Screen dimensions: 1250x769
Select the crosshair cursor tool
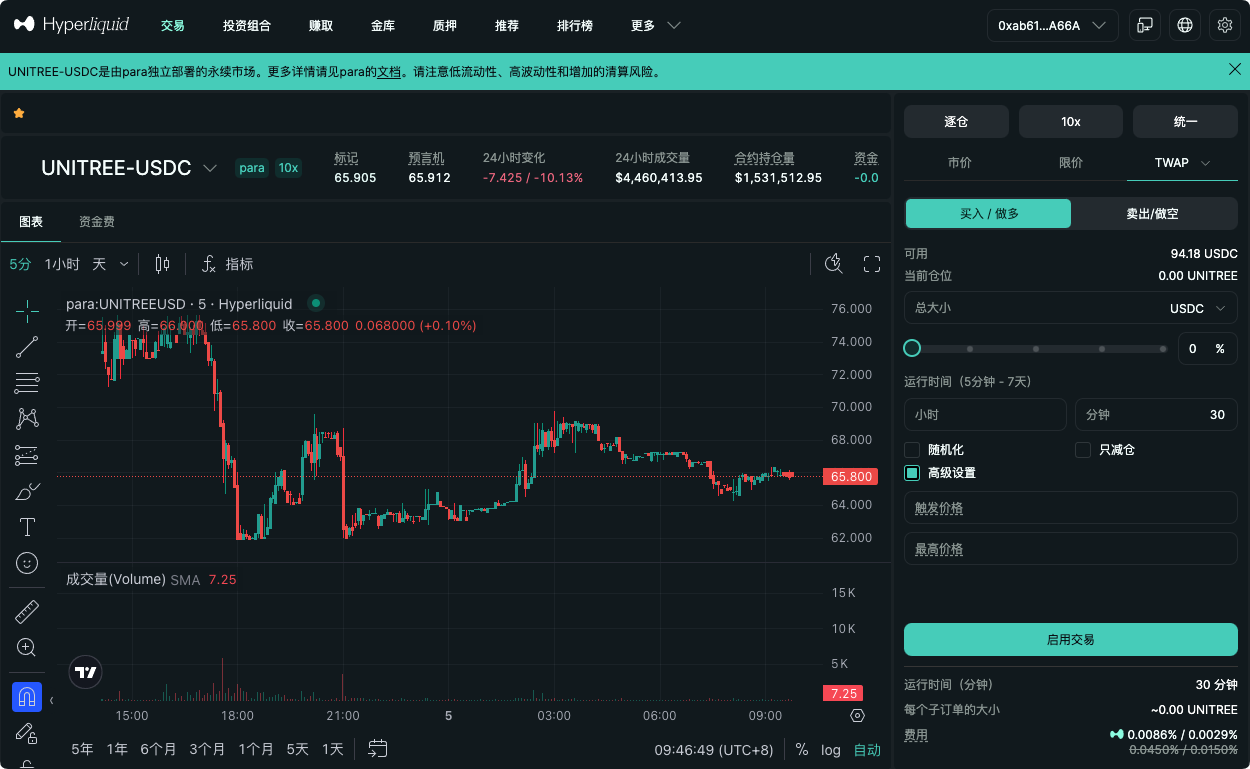pos(27,311)
